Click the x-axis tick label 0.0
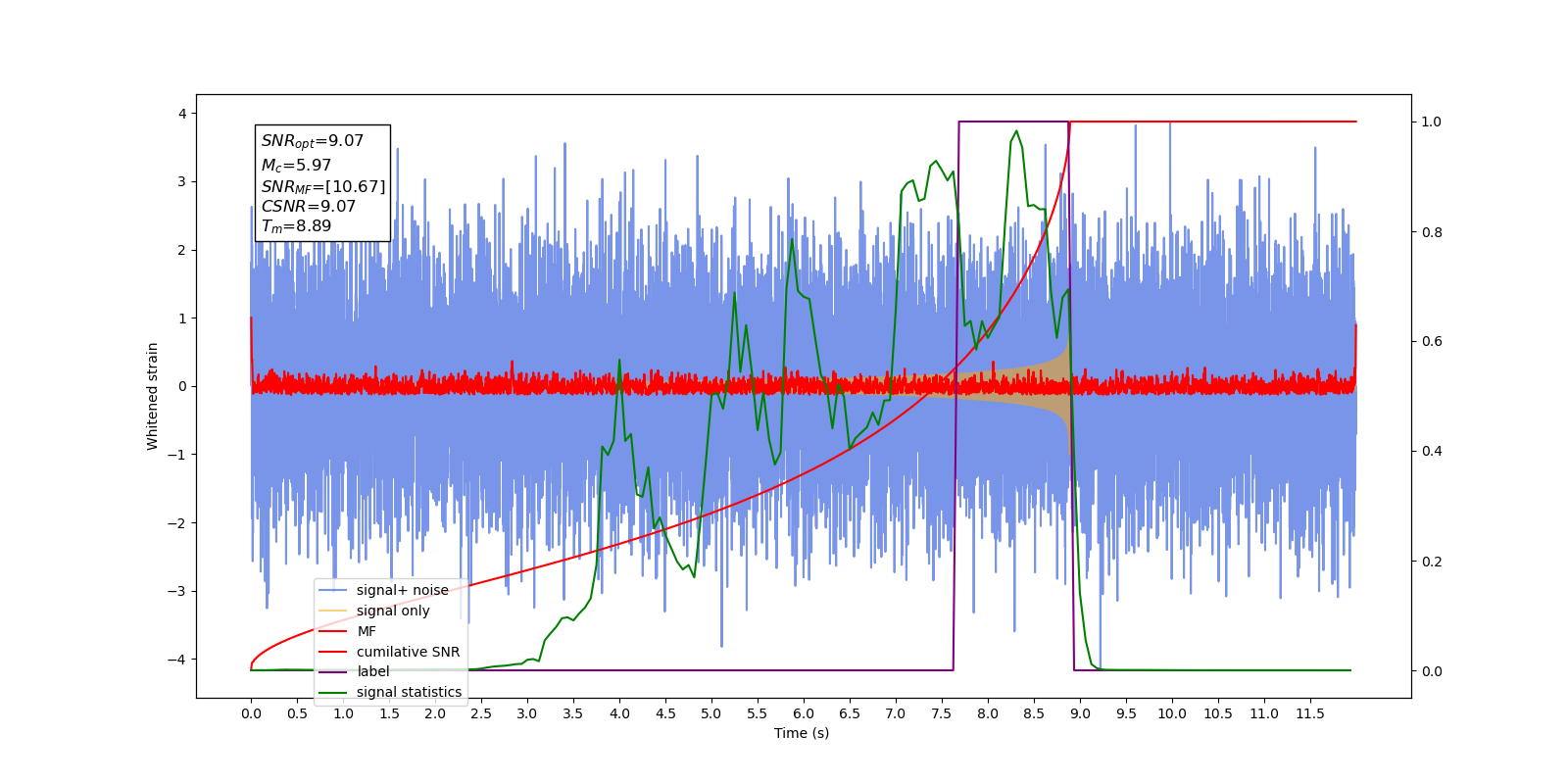 251,713
